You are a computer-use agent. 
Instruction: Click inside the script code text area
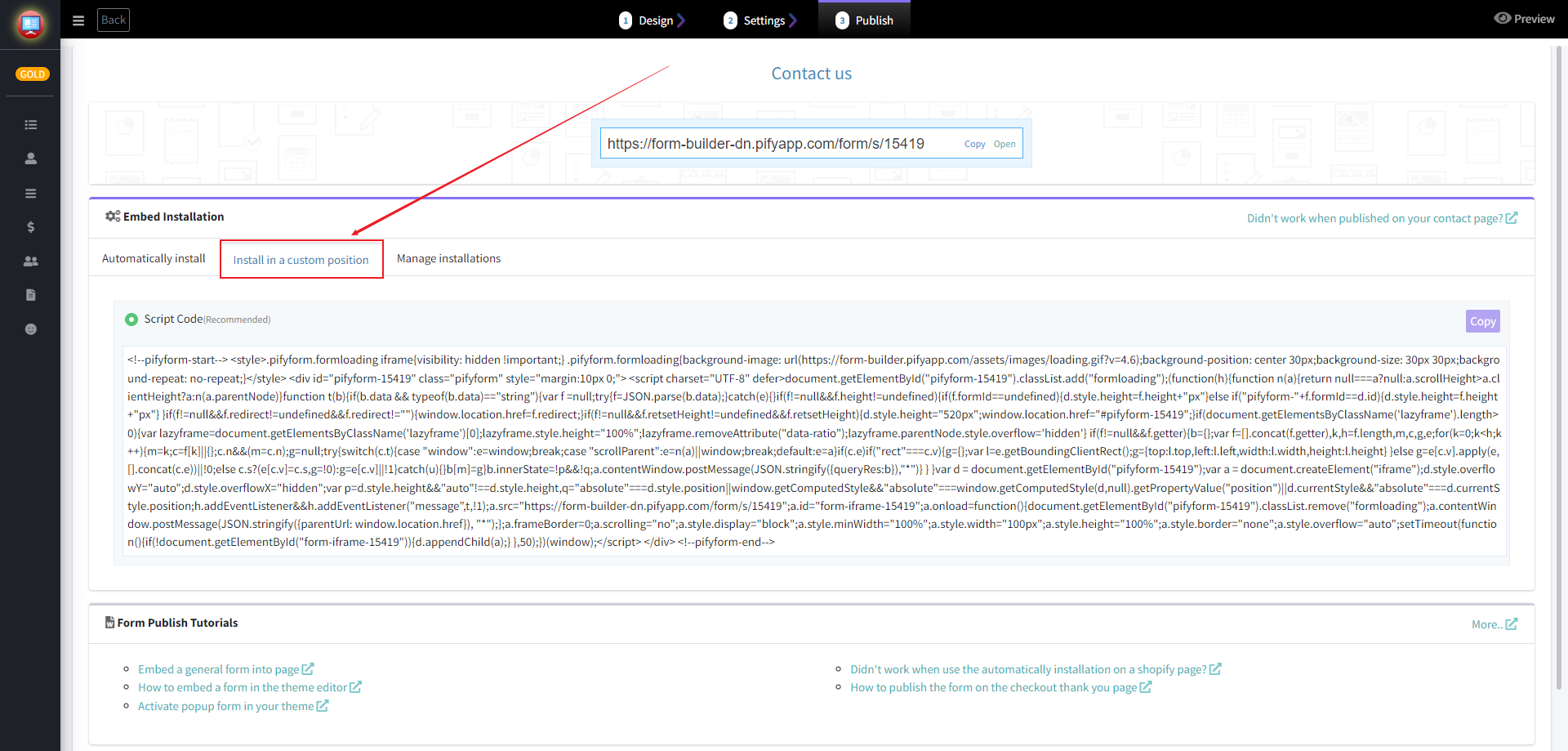tap(813, 451)
